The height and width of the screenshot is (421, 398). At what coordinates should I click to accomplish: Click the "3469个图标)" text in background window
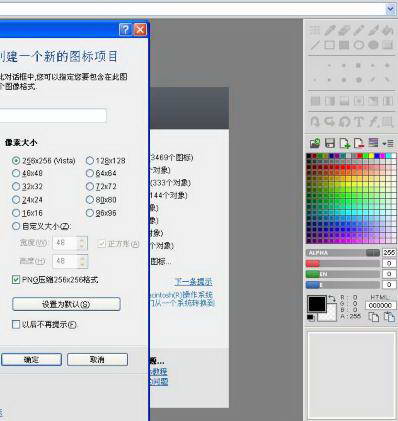pos(172,157)
